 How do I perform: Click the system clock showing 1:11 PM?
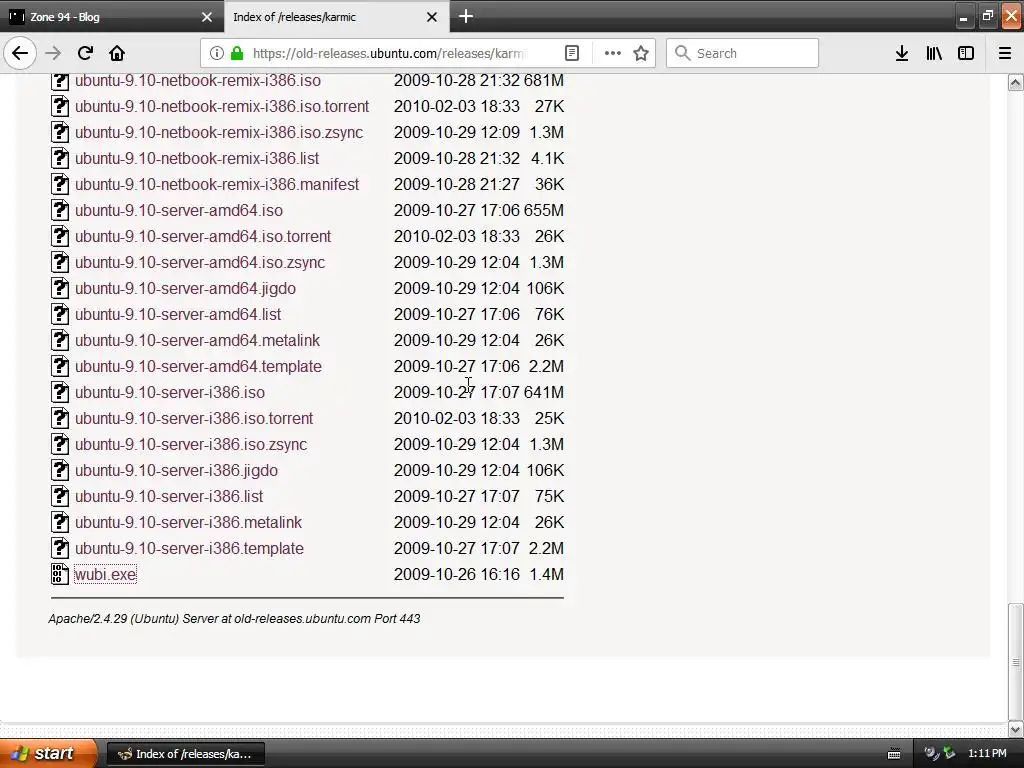coord(987,753)
